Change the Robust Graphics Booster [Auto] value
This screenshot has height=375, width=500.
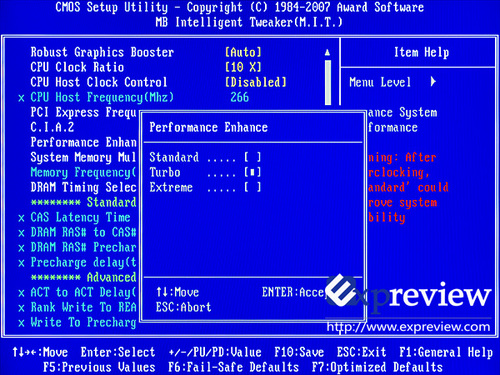pyautogui.click(x=243, y=52)
